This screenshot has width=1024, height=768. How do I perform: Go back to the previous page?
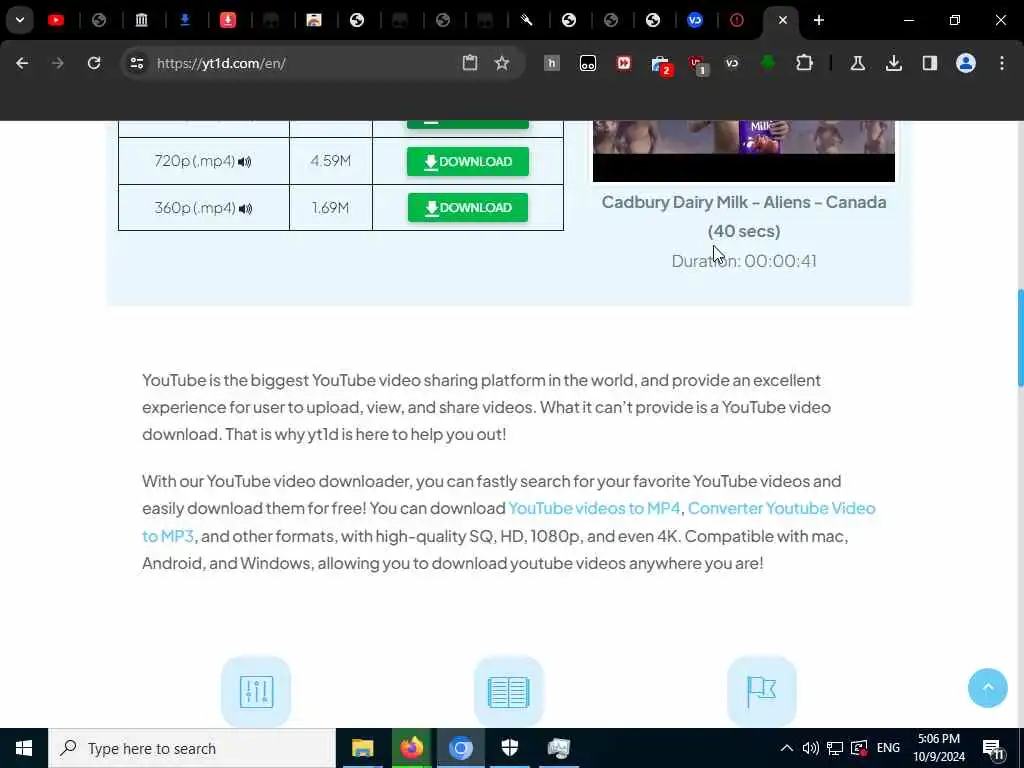[22, 63]
